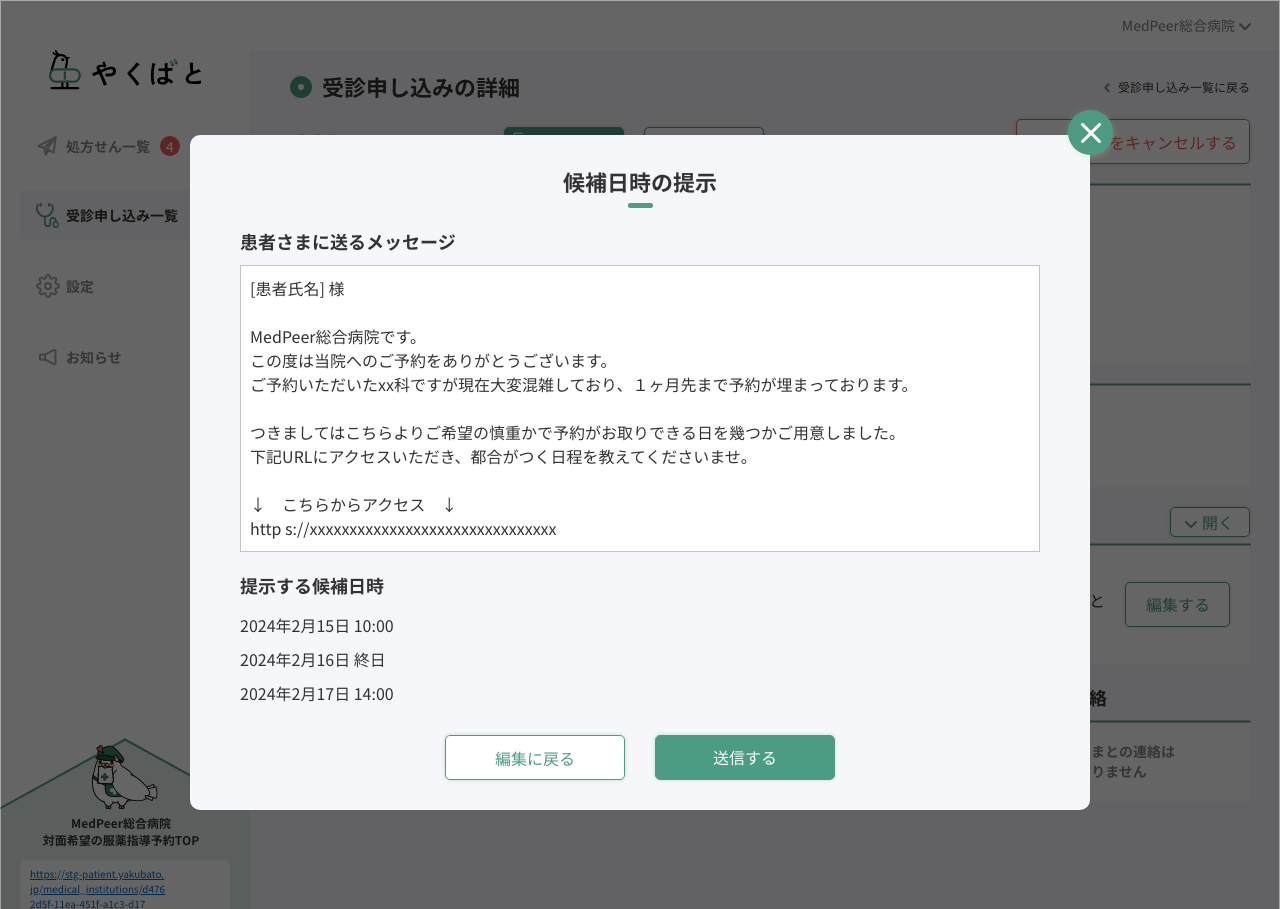The height and width of the screenshot is (909, 1280).
Task: Click candidate date 2024年2月16日 終日
Action: pos(312,660)
